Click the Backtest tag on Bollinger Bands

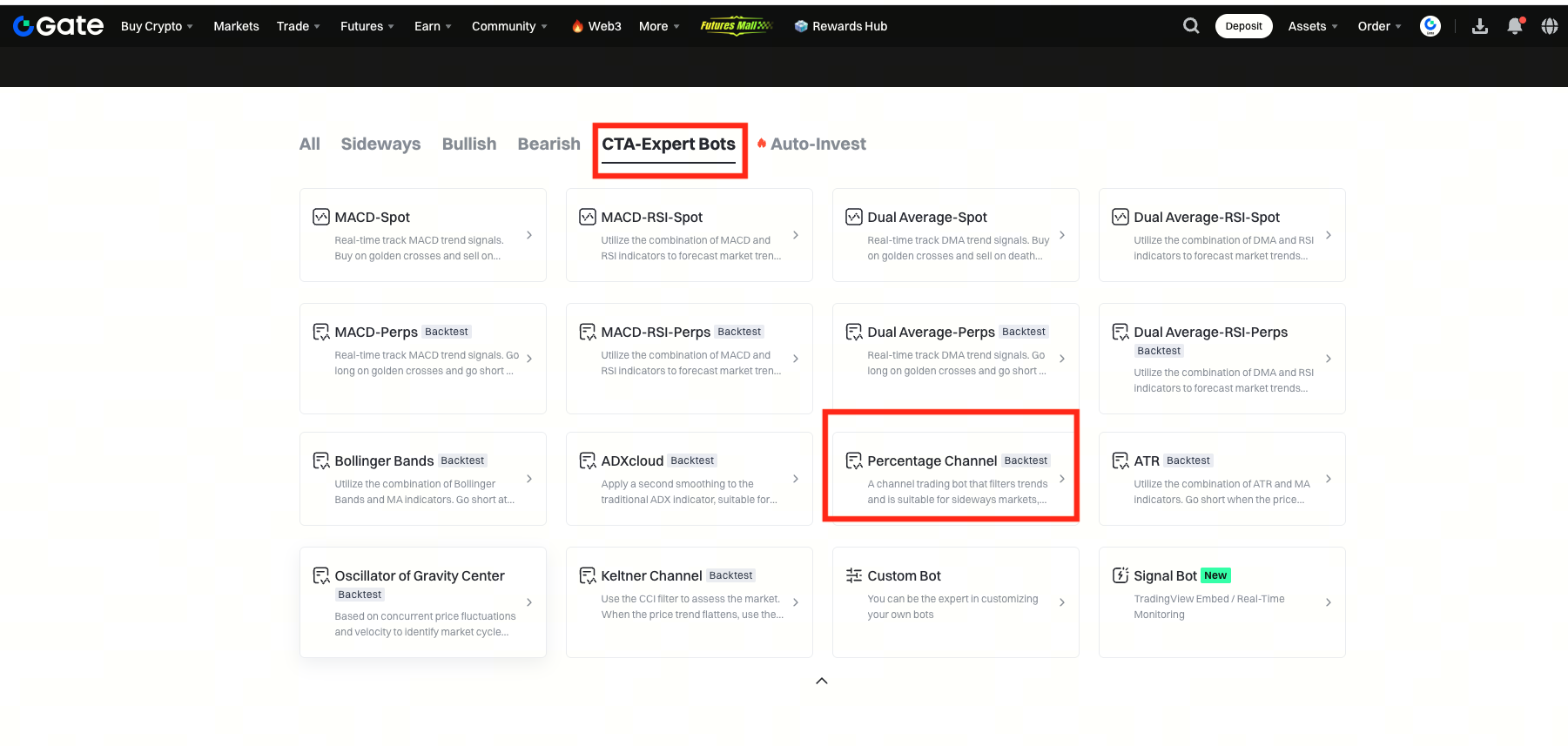[462, 460]
